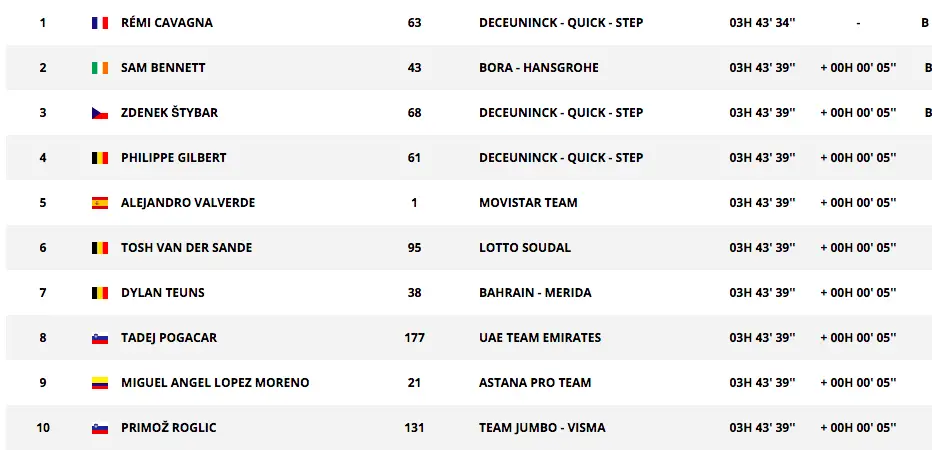Open the Bora - Hansgrohe team link
The height and width of the screenshot is (450, 932).
pyautogui.click(x=538, y=68)
